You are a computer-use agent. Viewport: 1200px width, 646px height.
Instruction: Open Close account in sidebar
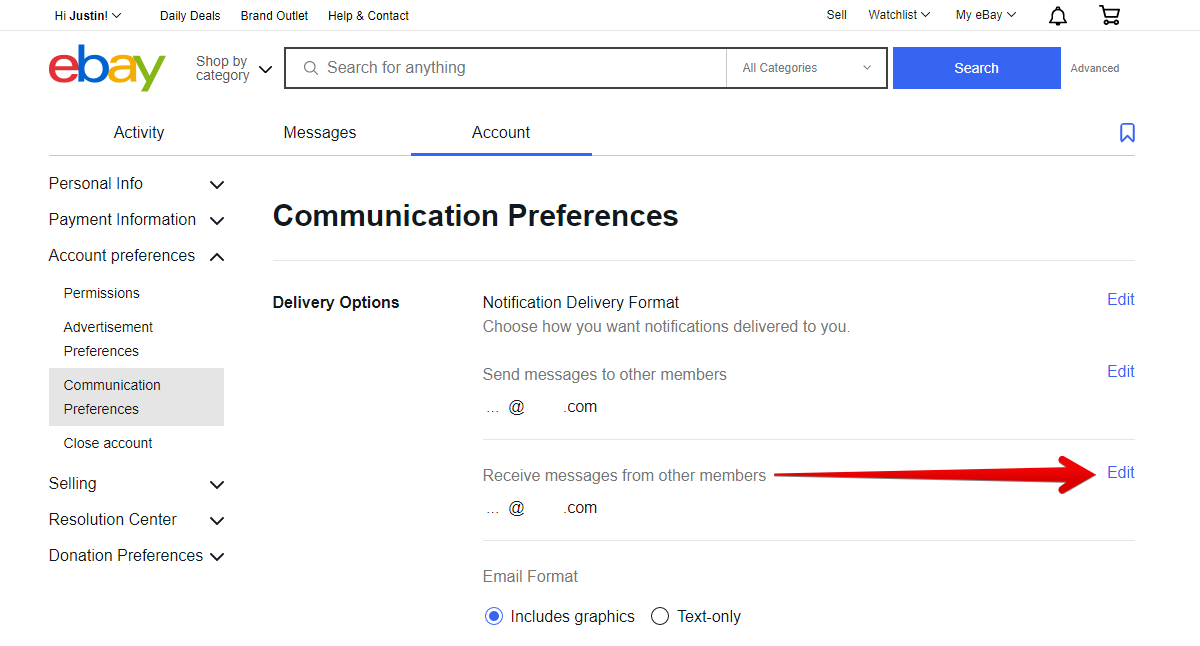[108, 443]
